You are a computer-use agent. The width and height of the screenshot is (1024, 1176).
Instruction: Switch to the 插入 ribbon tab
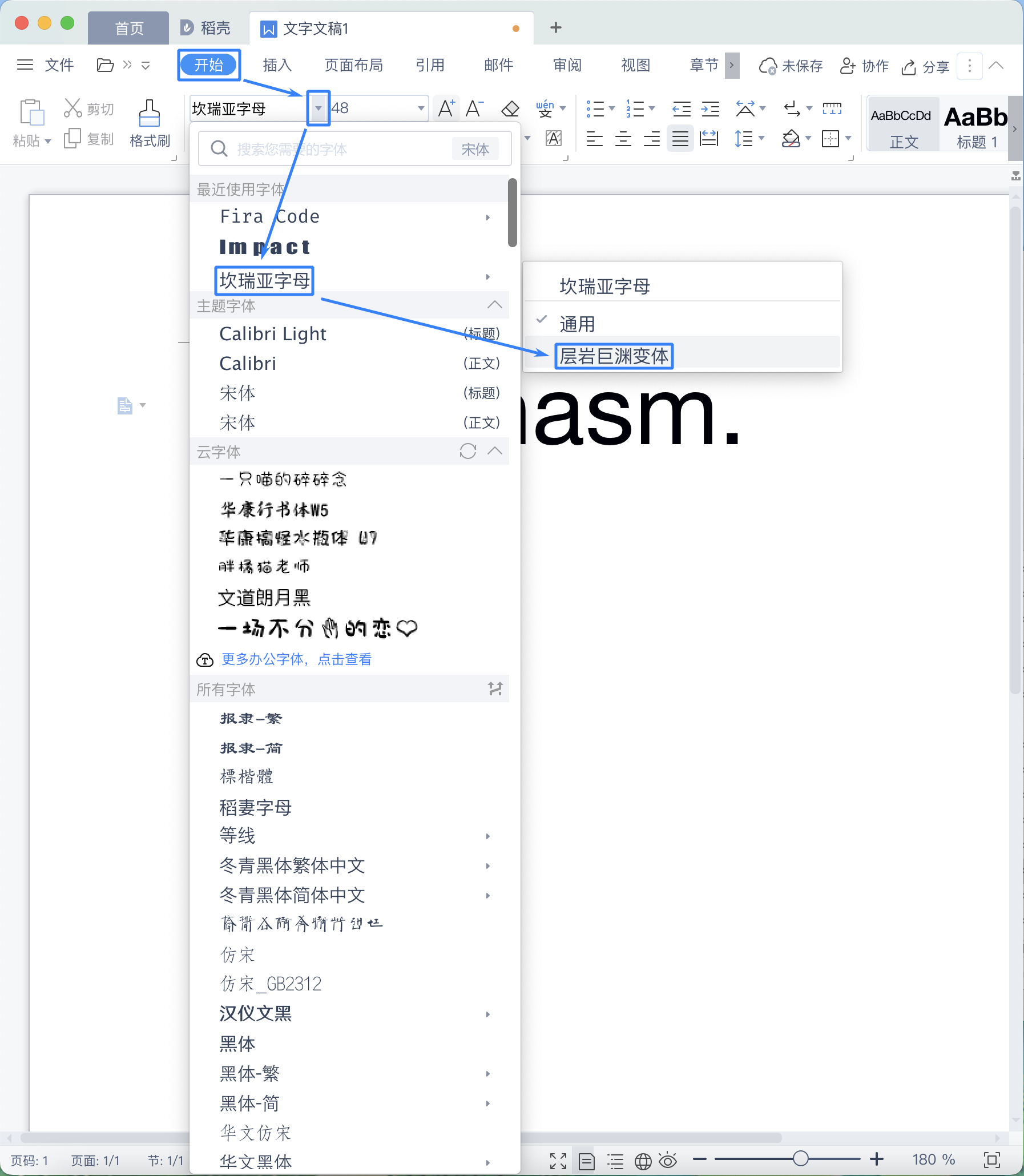(x=277, y=65)
